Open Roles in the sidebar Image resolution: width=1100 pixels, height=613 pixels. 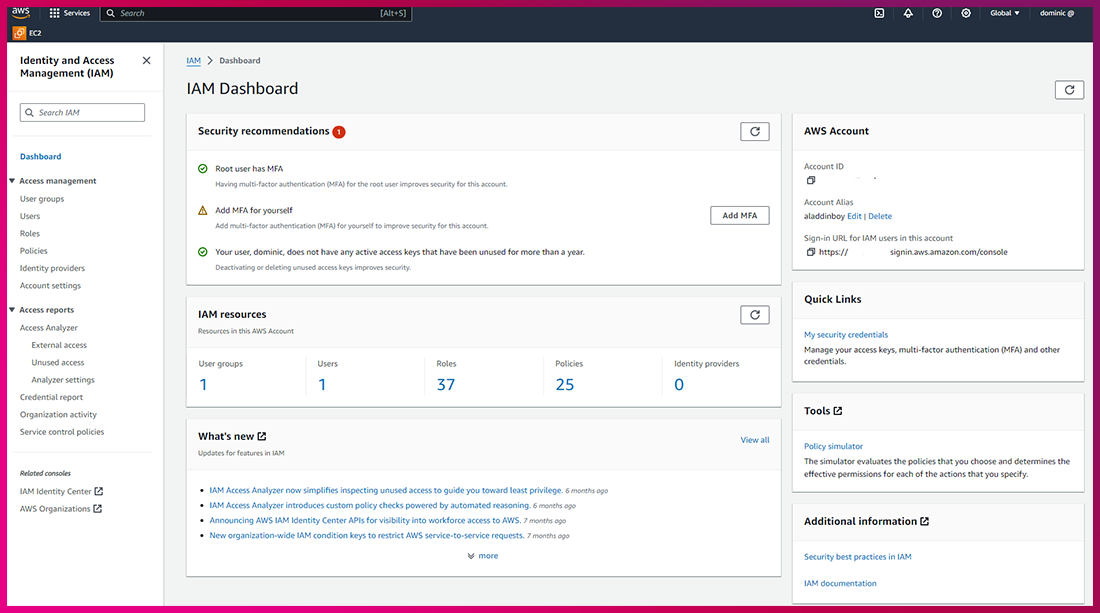[30, 233]
